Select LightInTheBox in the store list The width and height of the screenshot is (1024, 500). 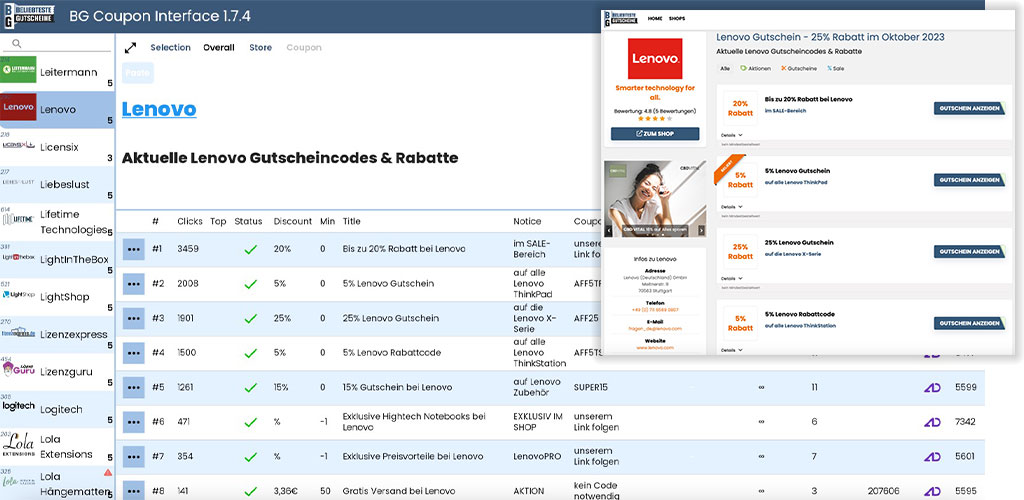57,260
